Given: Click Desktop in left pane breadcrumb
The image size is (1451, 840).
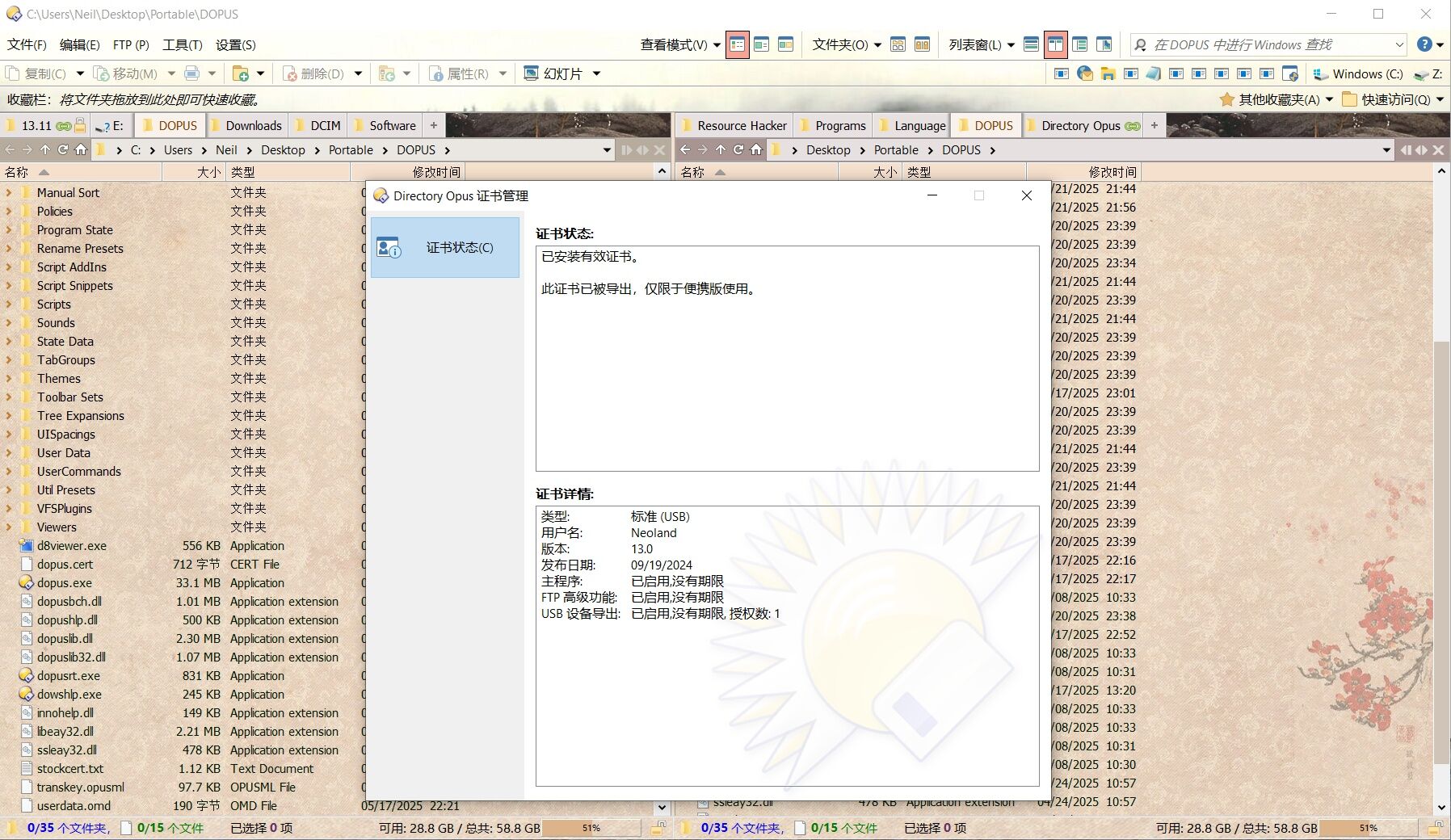Looking at the screenshot, I should pos(283,149).
